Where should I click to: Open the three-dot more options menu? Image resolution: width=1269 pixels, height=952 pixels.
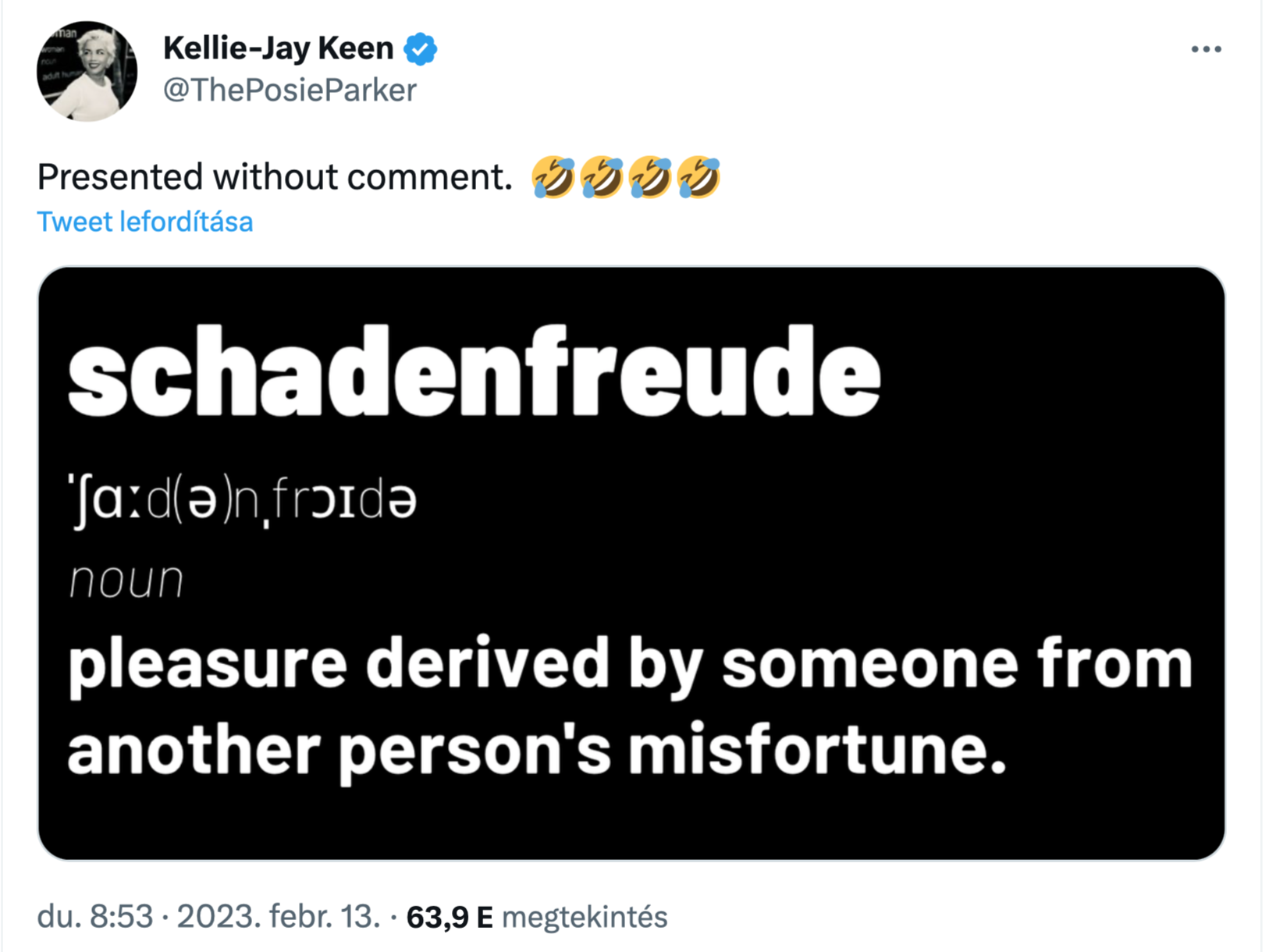point(1206,50)
